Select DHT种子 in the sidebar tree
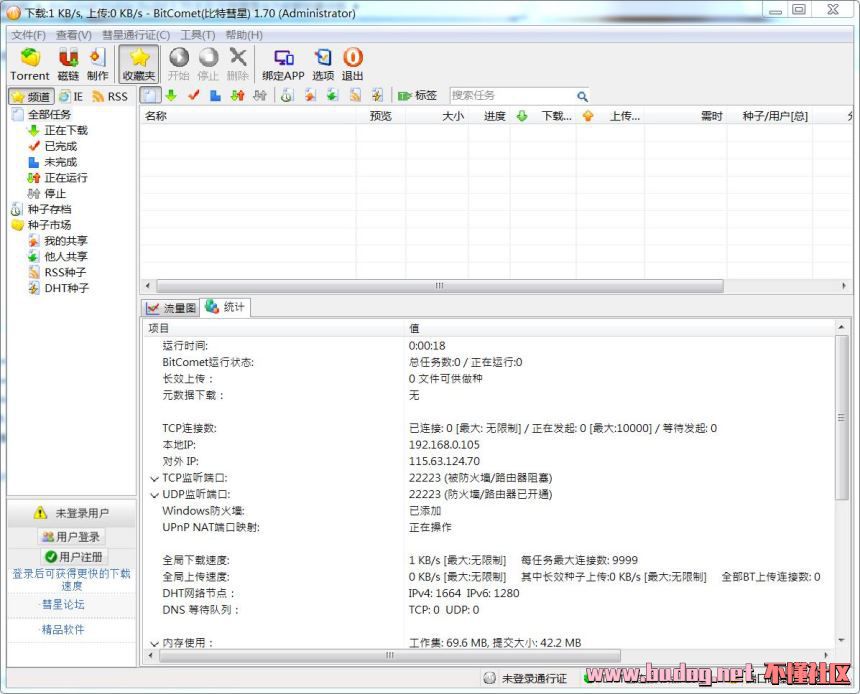 point(66,288)
